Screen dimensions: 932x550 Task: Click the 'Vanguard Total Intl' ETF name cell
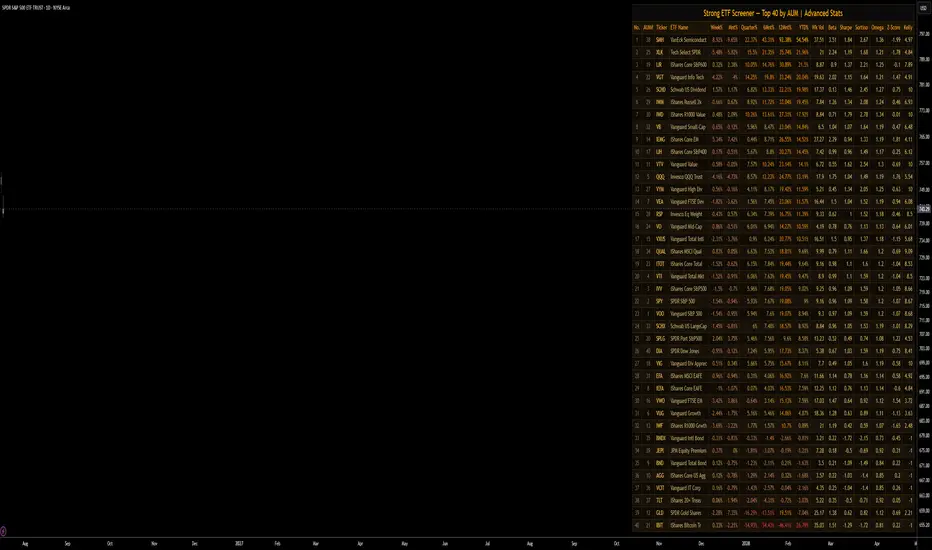point(687,239)
